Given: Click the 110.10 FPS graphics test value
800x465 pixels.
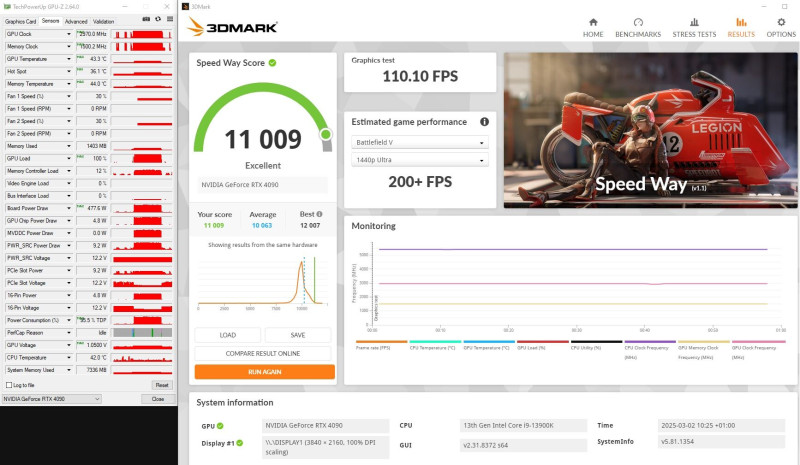Looking at the screenshot, I should (420, 77).
